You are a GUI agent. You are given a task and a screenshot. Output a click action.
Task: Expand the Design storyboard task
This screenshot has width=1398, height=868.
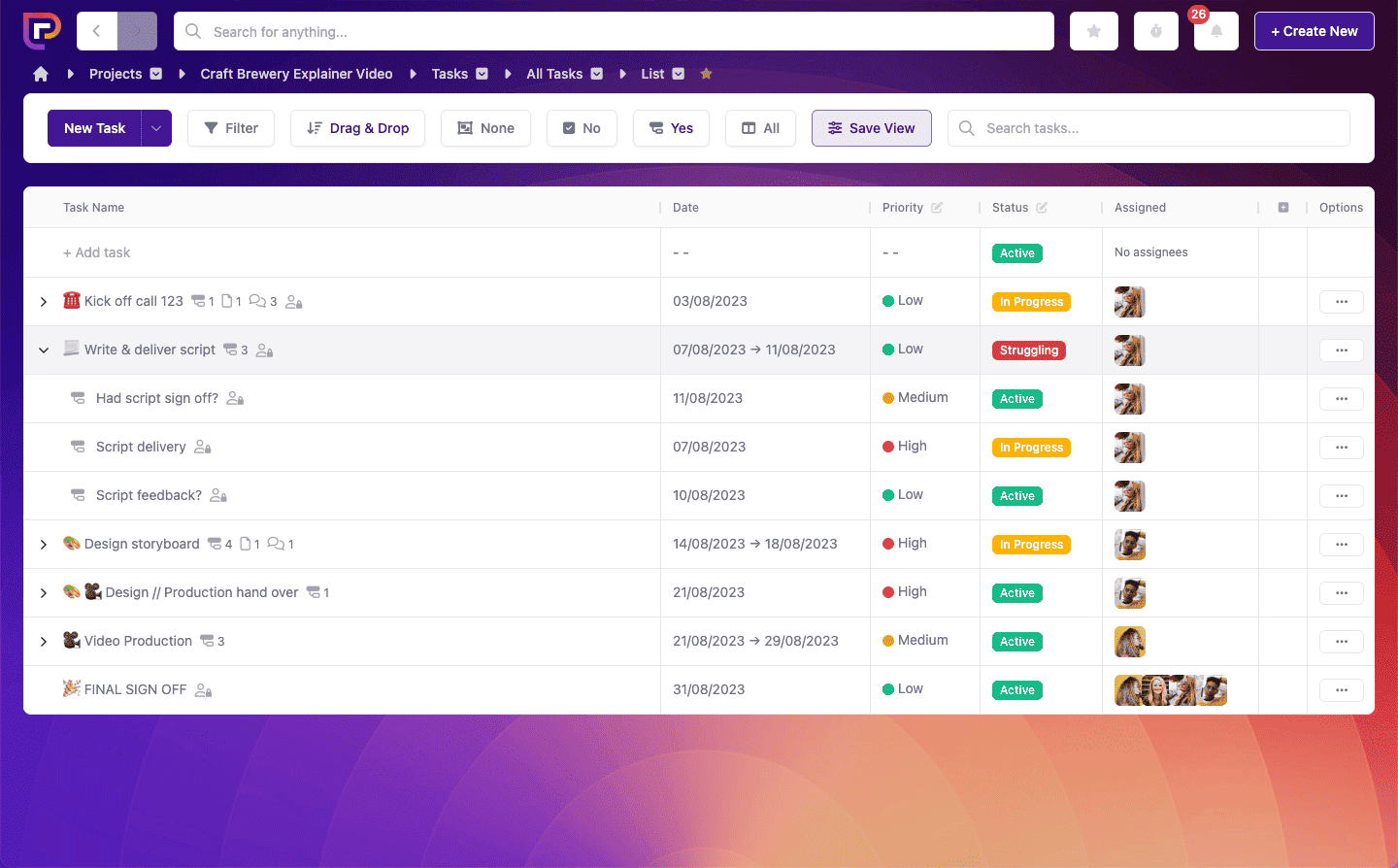(x=43, y=544)
